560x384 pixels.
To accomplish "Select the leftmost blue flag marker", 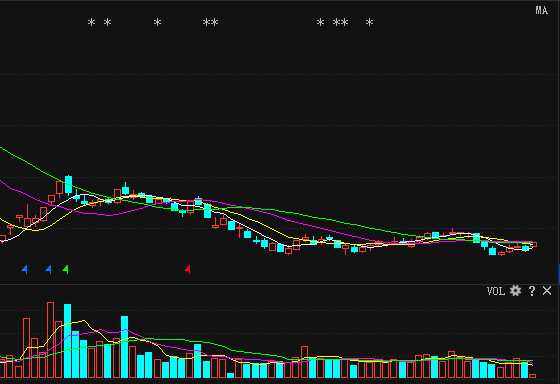I will point(25,269).
